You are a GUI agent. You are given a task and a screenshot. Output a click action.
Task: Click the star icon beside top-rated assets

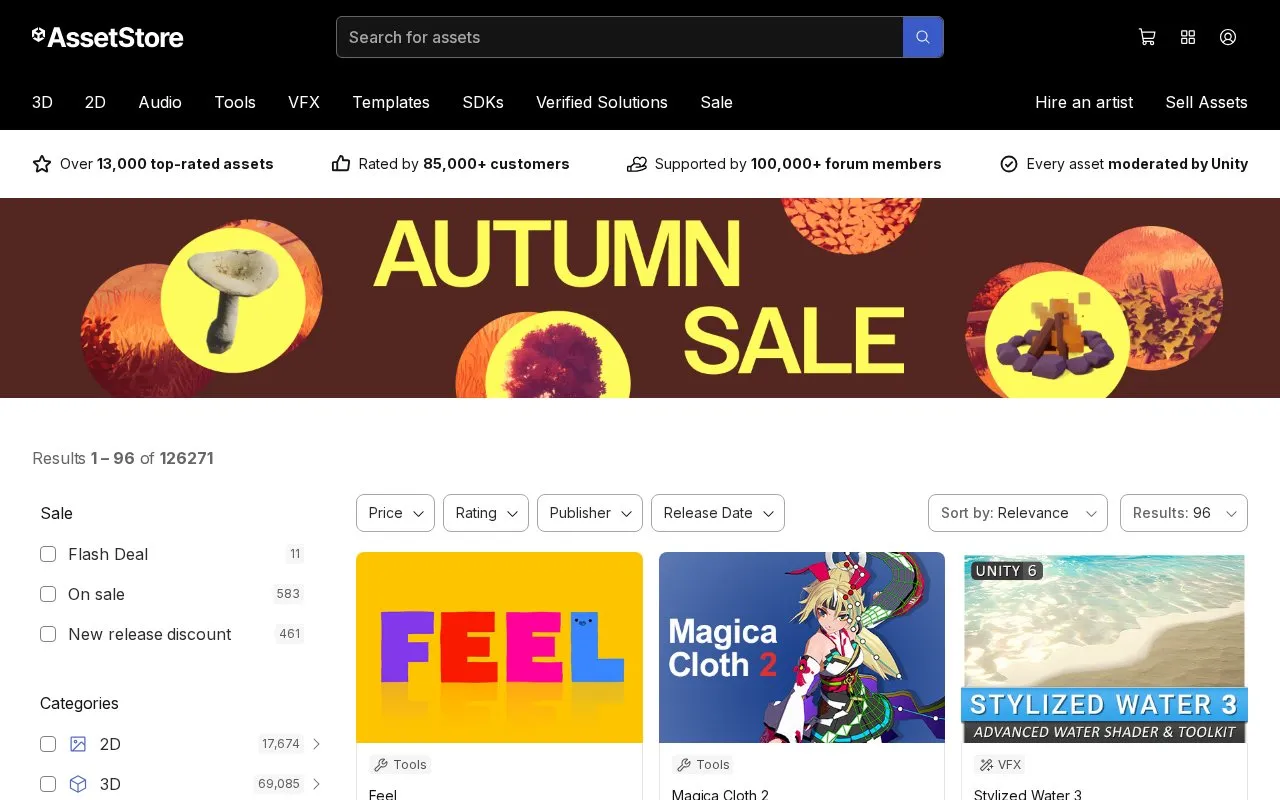(42, 164)
